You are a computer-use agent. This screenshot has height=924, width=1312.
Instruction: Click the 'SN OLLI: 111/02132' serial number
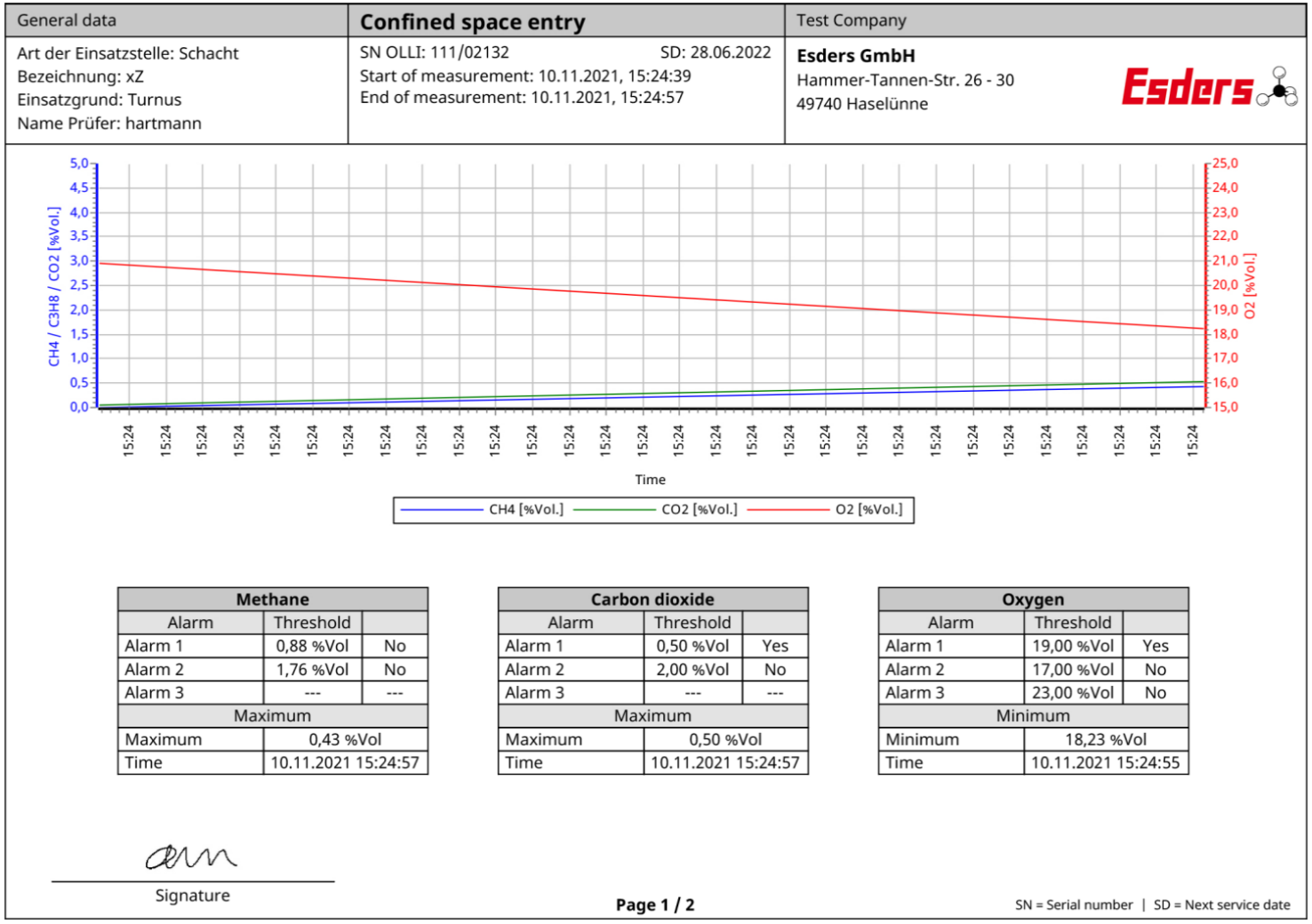pos(434,52)
